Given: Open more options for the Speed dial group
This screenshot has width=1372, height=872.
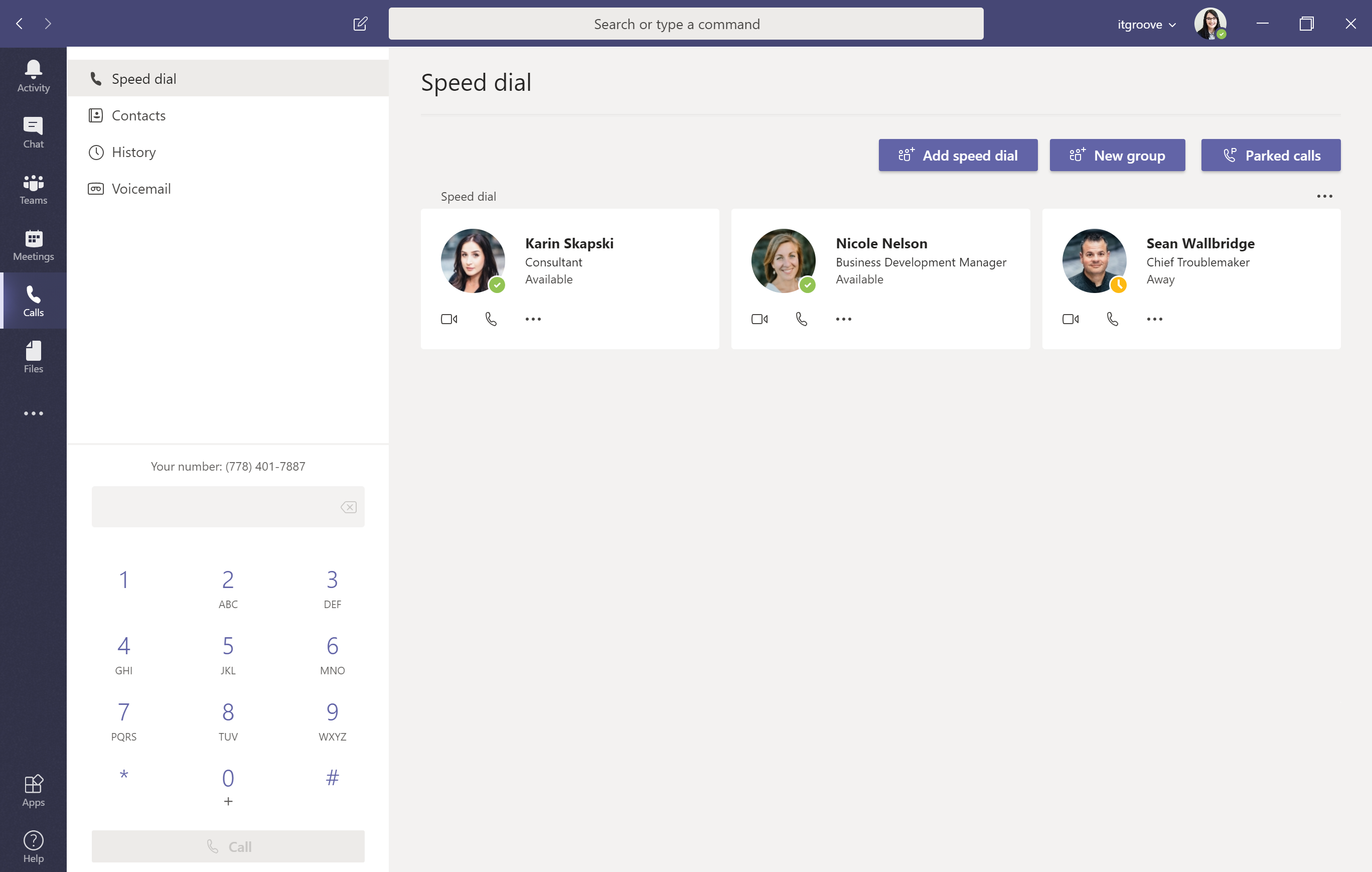Looking at the screenshot, I should pos(1325,196).
